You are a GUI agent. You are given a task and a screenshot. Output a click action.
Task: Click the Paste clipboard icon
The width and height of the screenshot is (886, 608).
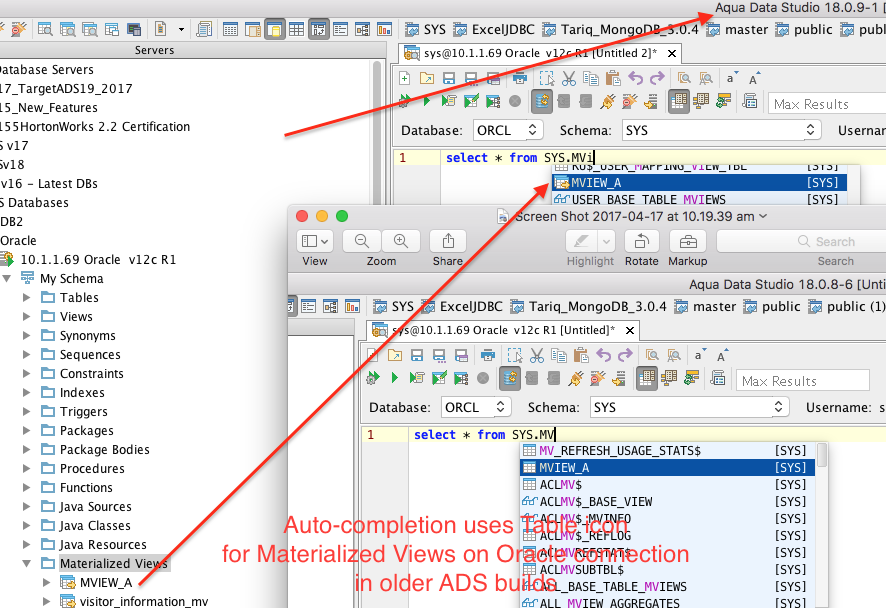tap(613, 78)
